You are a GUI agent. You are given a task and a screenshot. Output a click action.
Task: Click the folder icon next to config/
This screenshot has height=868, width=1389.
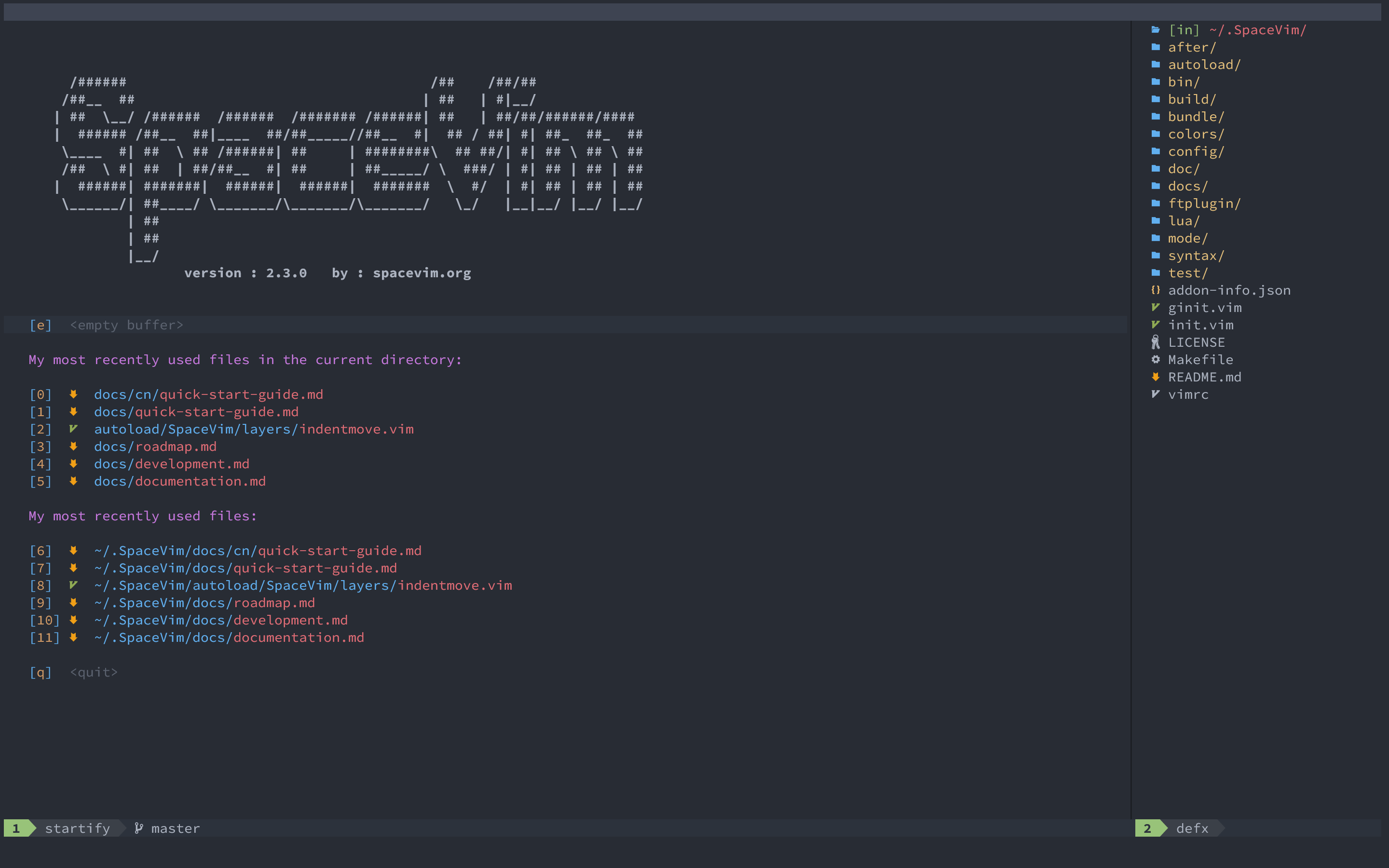[1156, 151]
